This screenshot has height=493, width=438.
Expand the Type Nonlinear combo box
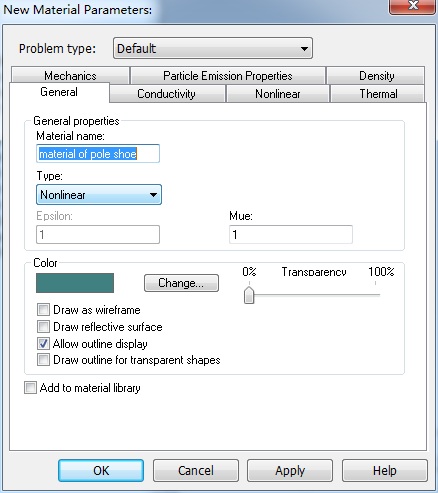tap(99, 195)
